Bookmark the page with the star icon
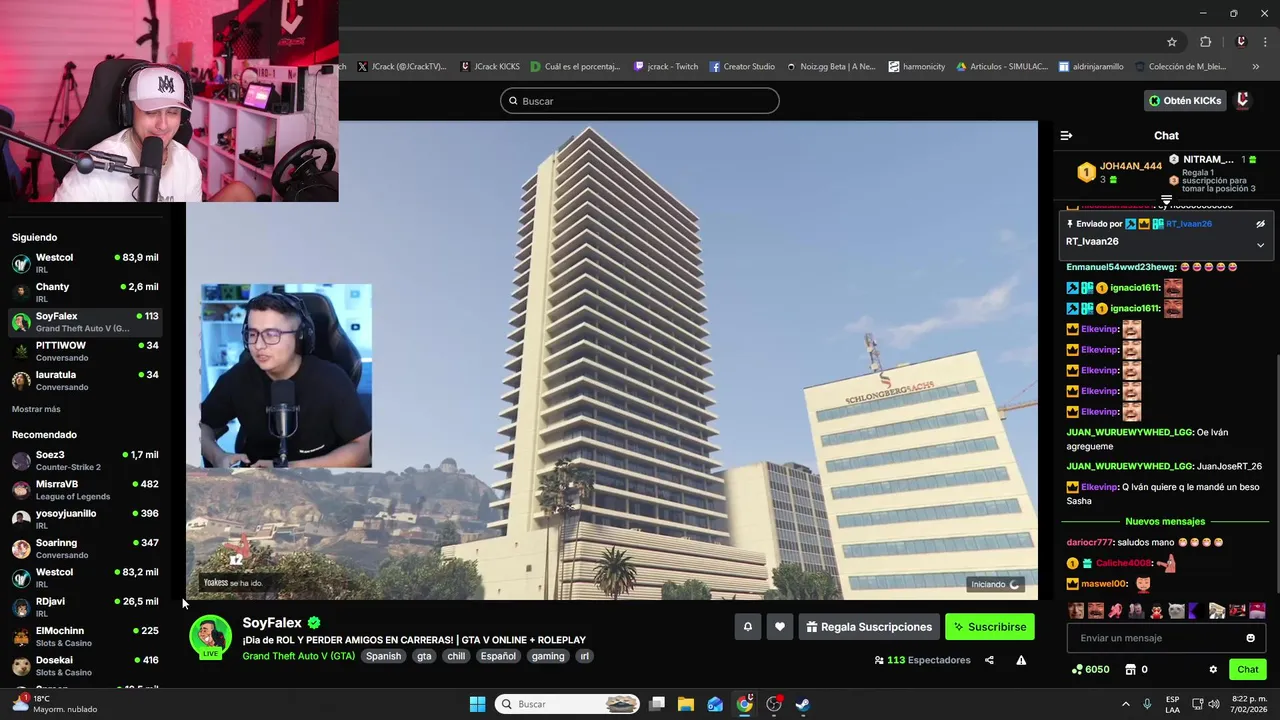Viewport: 1280px width, 720px height. click(1172, 42)
